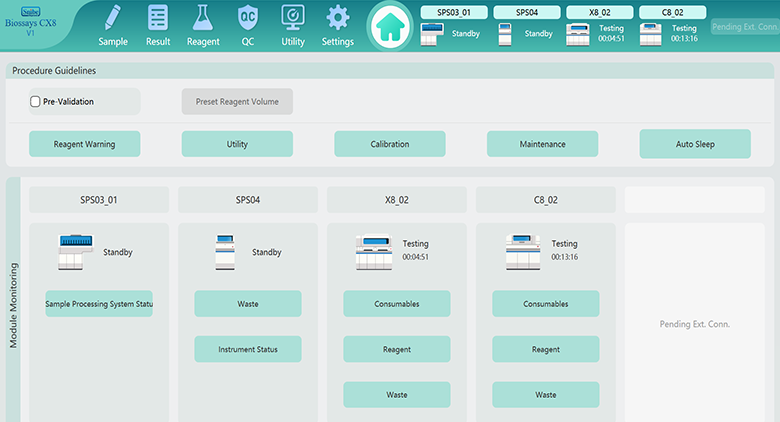Click the SPS03_01 instrument icon in Module Monitoring
This screenshot has height=422, width=780.
pyautogui.click(x=76, y=251)
